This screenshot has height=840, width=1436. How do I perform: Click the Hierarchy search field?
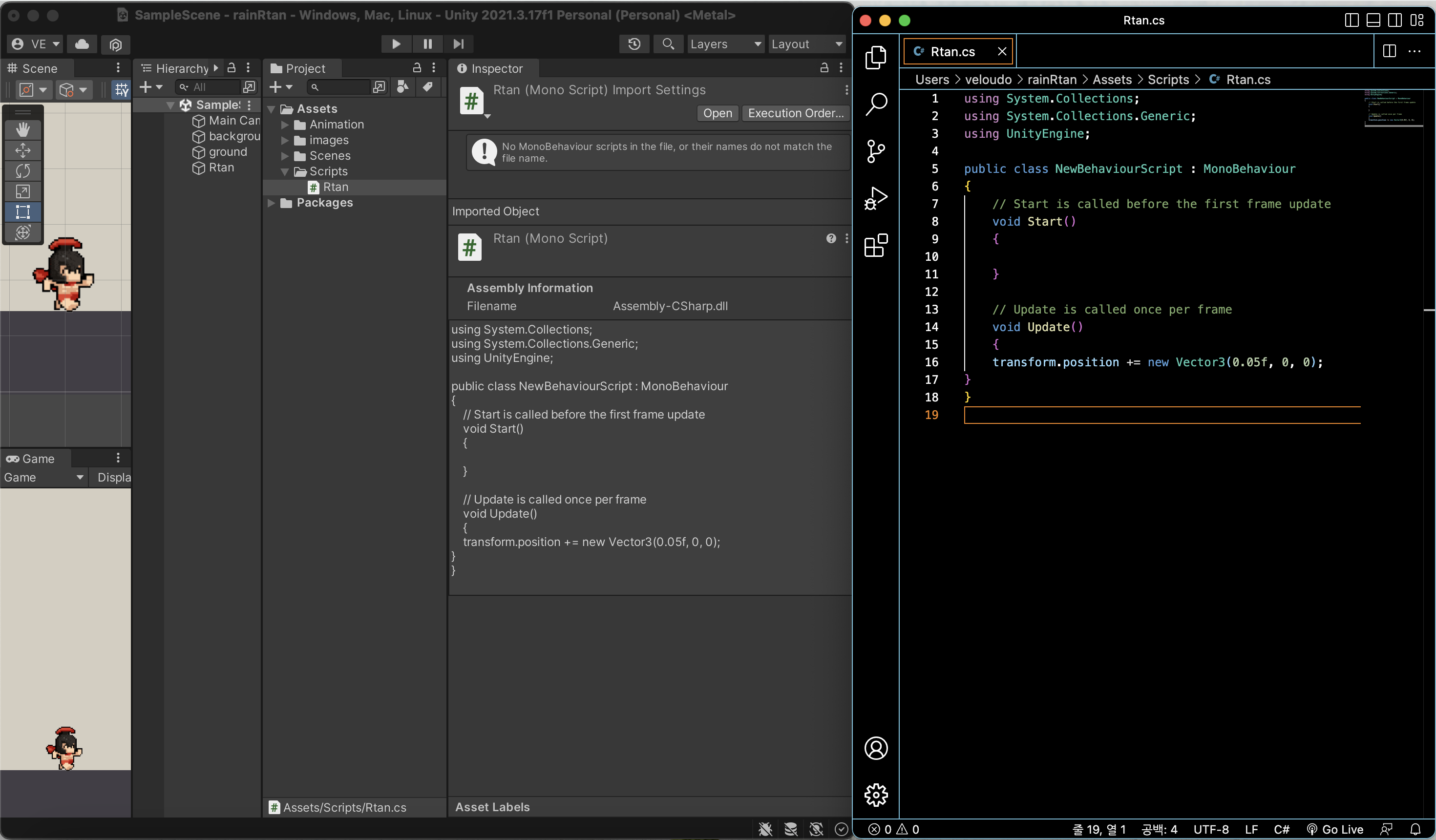tap(209, 87)
